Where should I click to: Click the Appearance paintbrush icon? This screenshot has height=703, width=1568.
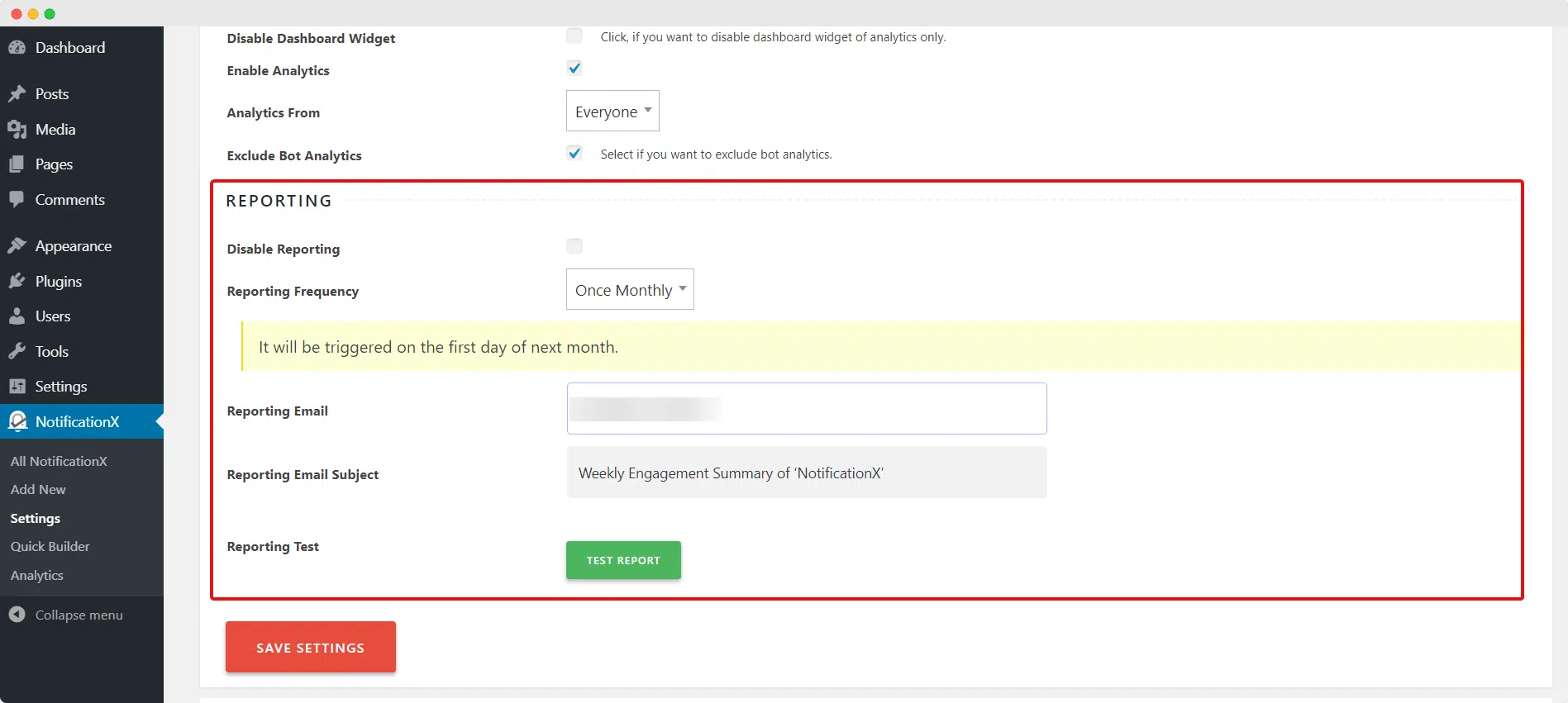pos(17,246)
